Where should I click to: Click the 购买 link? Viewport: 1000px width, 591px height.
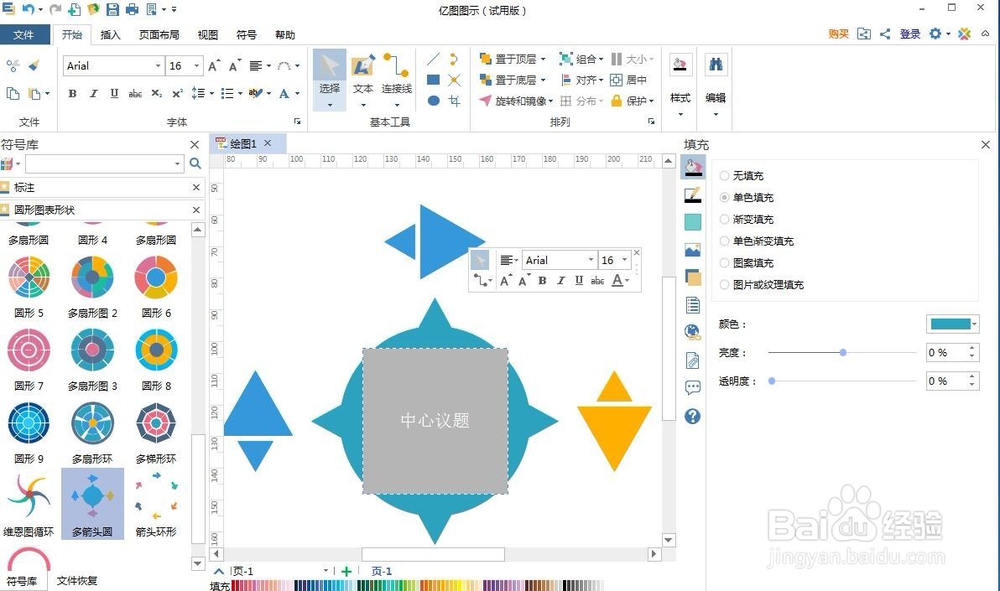839,34
